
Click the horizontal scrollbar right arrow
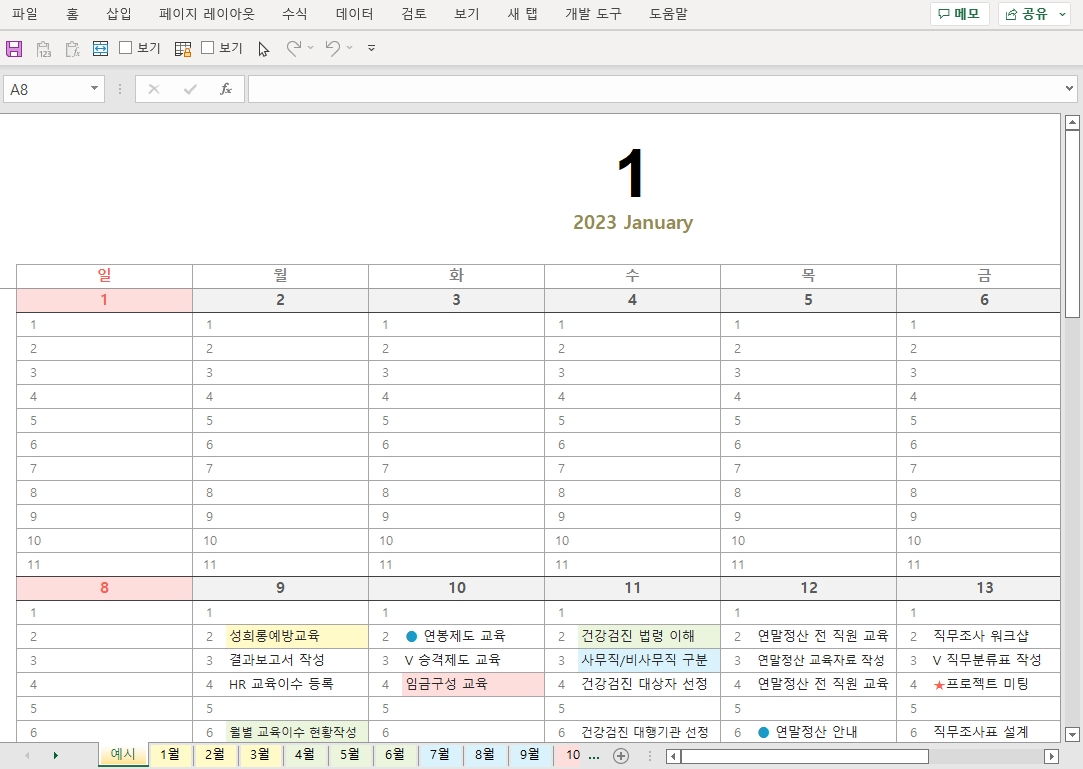pos(1051,757)
